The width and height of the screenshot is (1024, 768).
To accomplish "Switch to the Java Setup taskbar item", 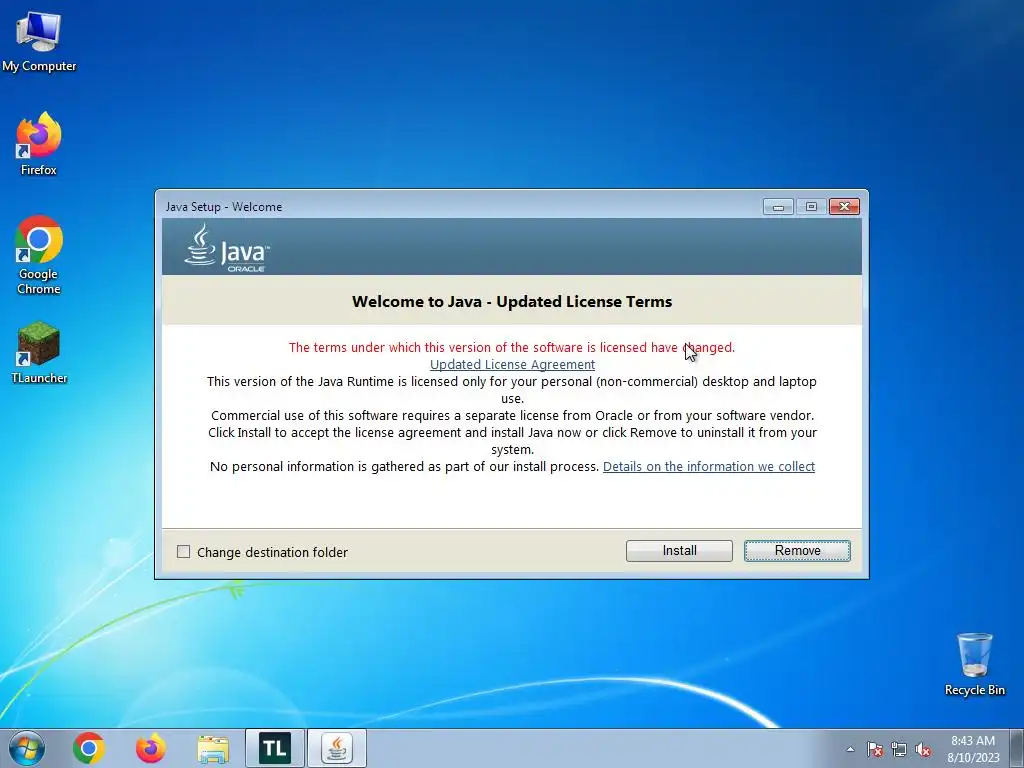I will point(337,748).
